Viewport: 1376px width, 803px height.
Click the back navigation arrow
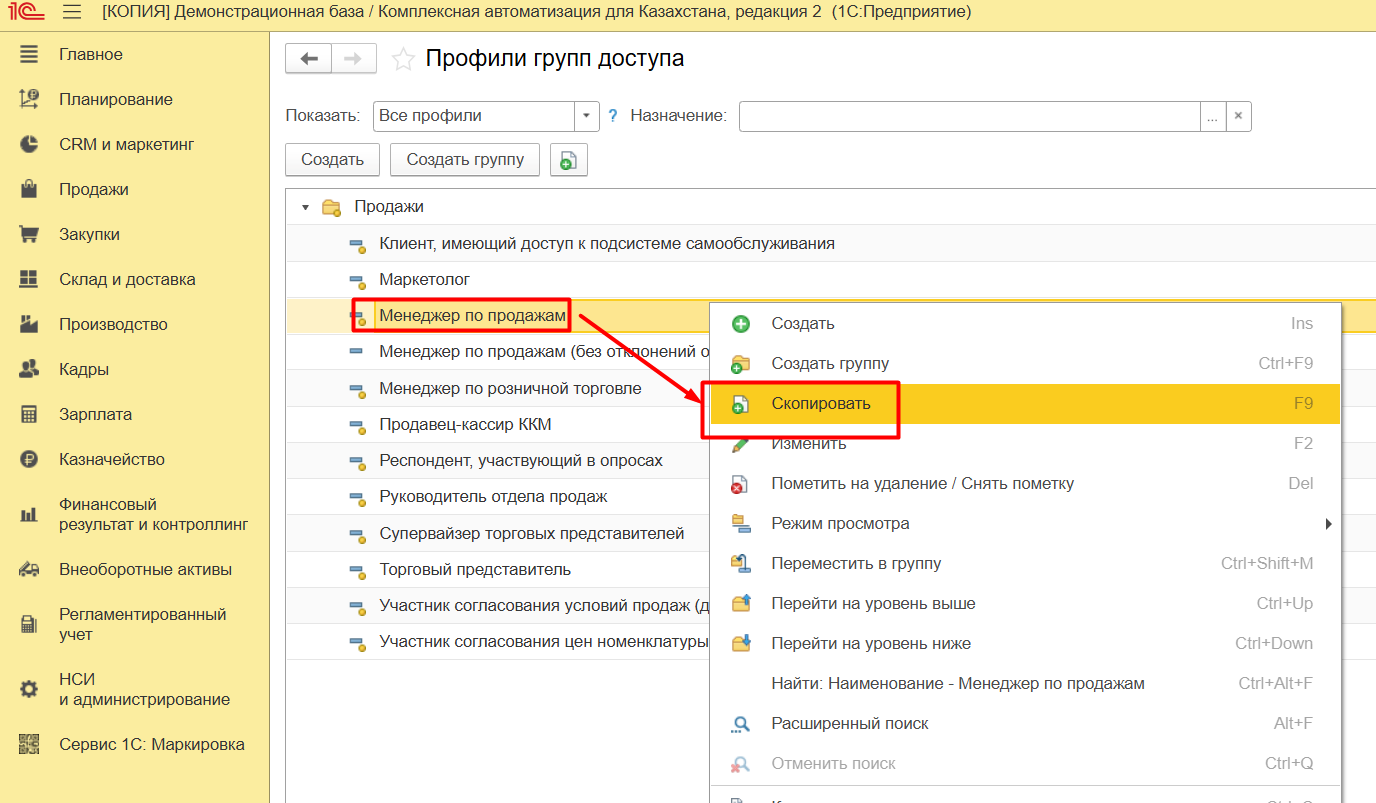tap(309, 59)
